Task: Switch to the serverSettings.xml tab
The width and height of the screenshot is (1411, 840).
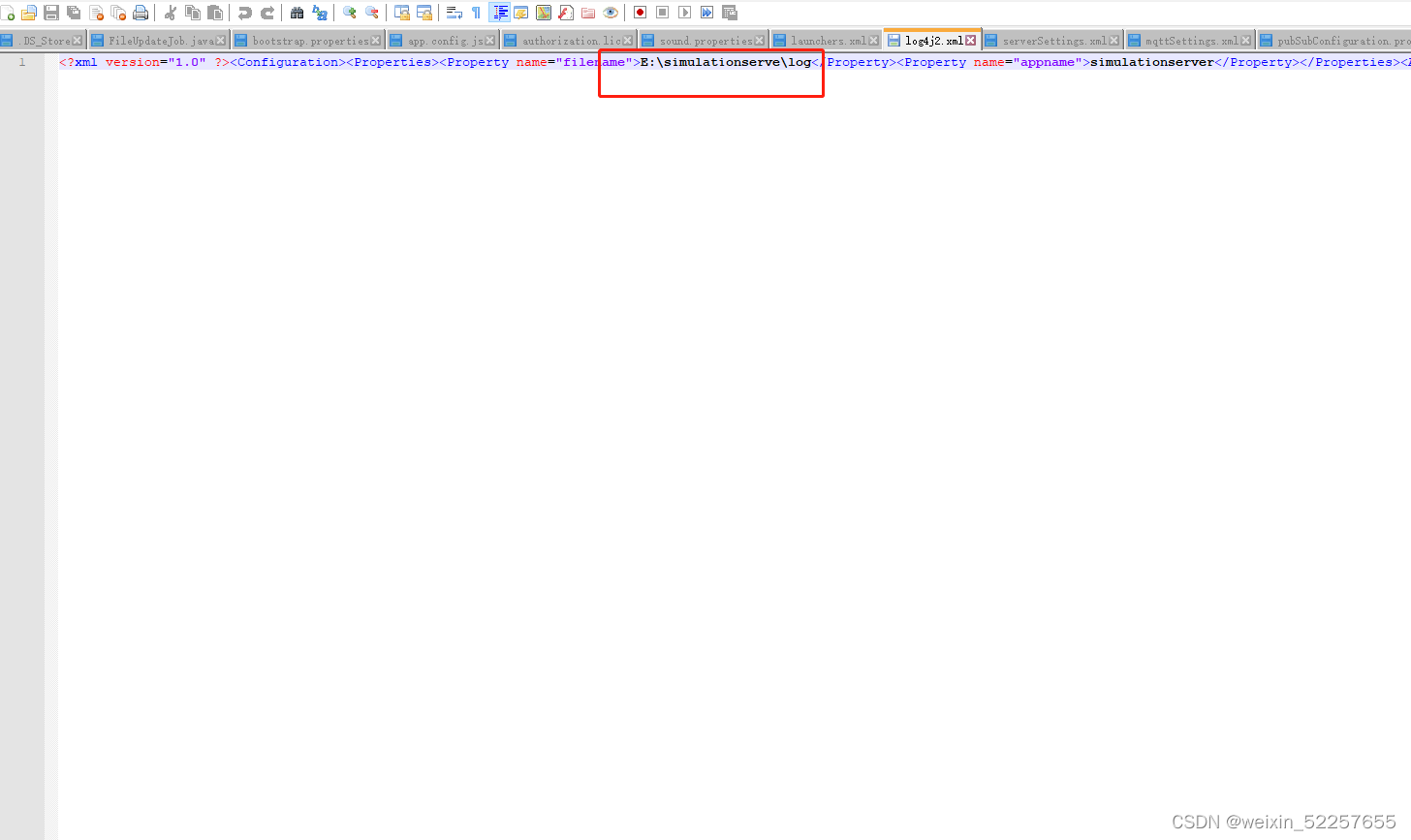Action: (x=1052, y=41)
